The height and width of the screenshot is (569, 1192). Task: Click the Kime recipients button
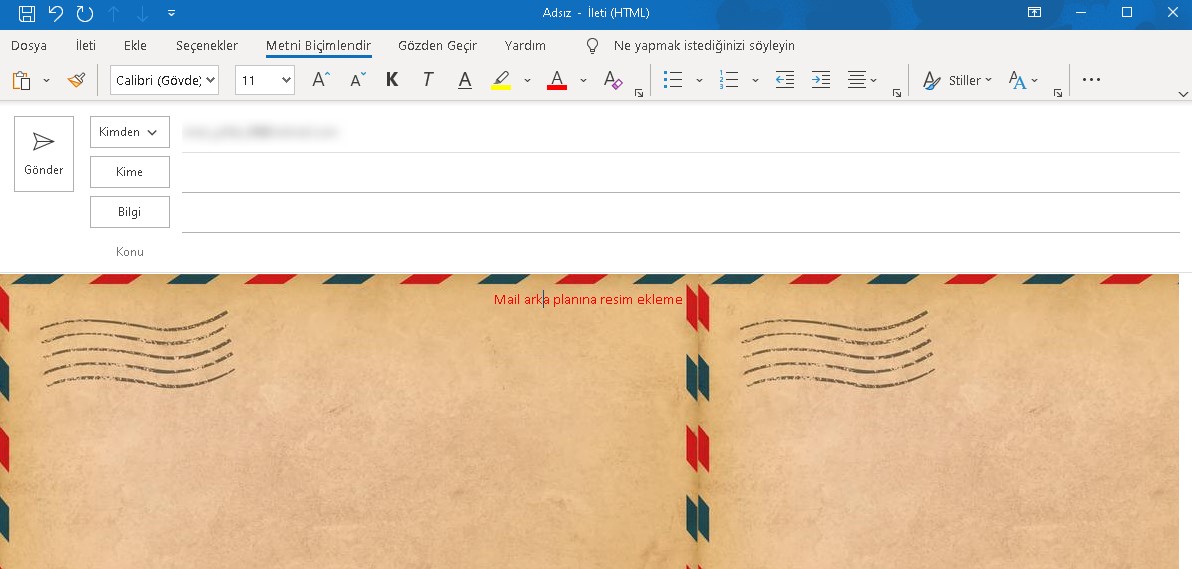point(130,172)
